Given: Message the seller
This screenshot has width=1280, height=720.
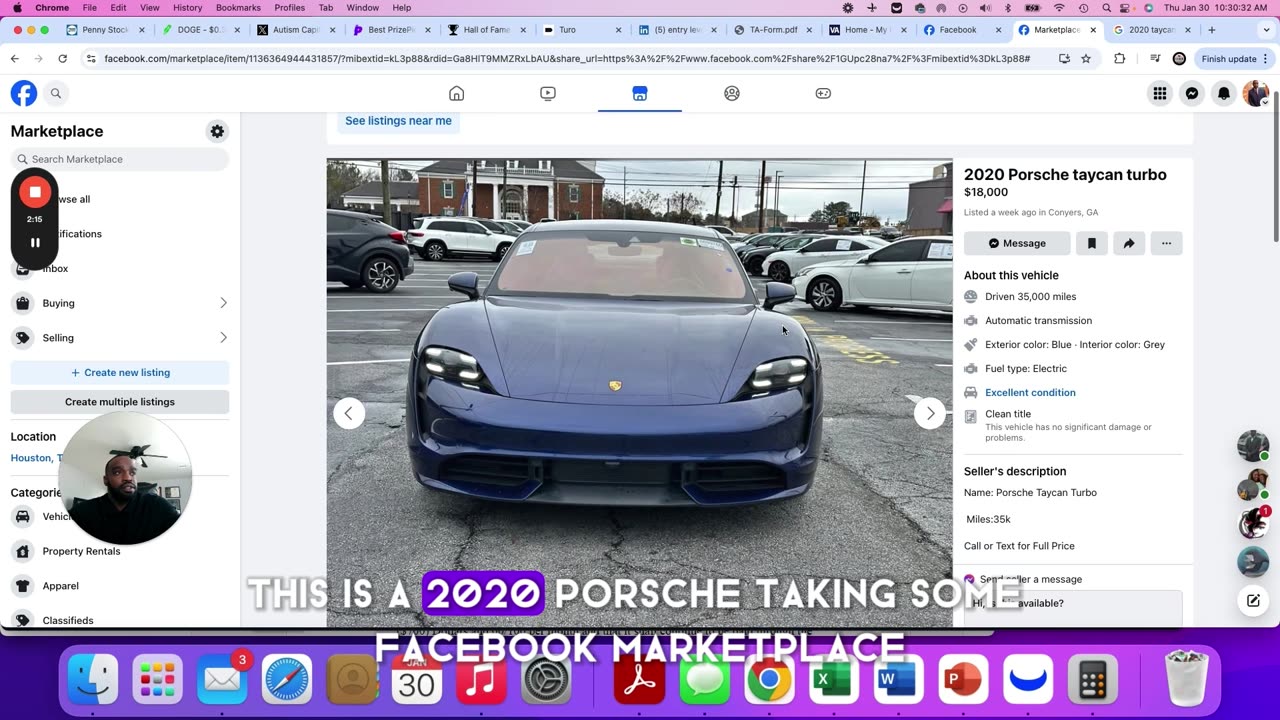Looking at the screenshot, I should (x=1017, y=243).
